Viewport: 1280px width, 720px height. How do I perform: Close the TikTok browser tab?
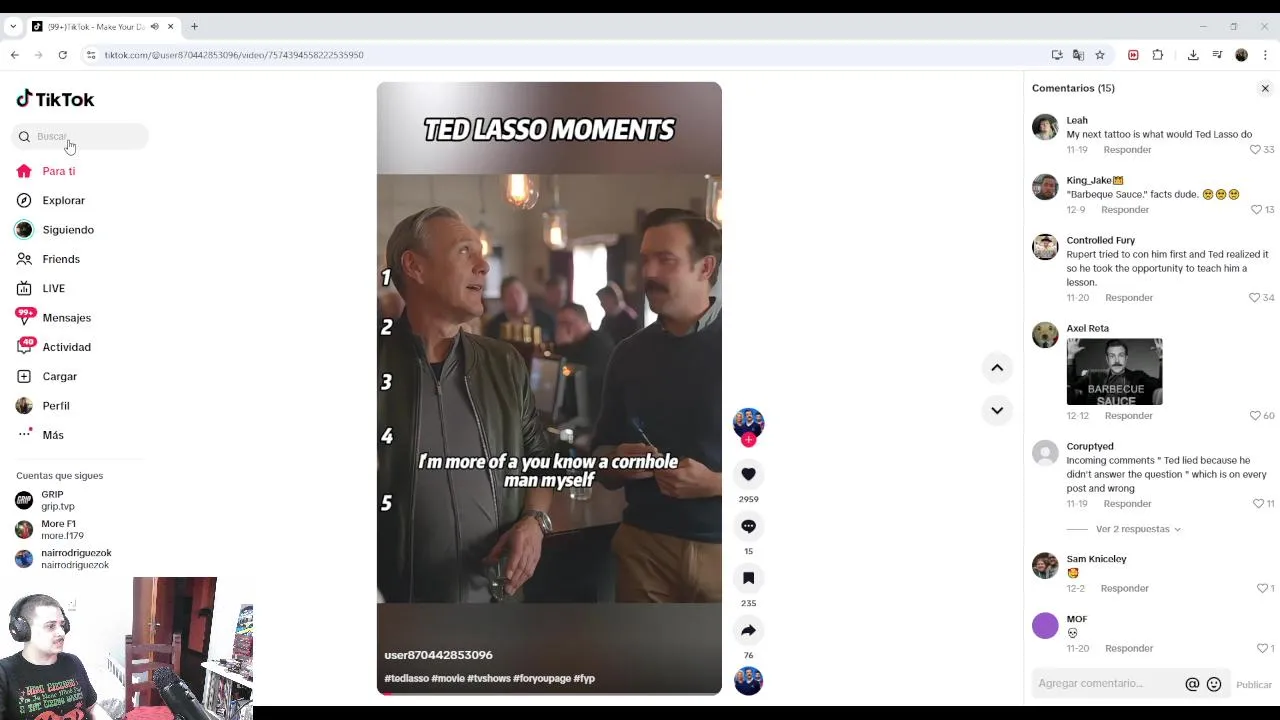[x=171, y=26]
